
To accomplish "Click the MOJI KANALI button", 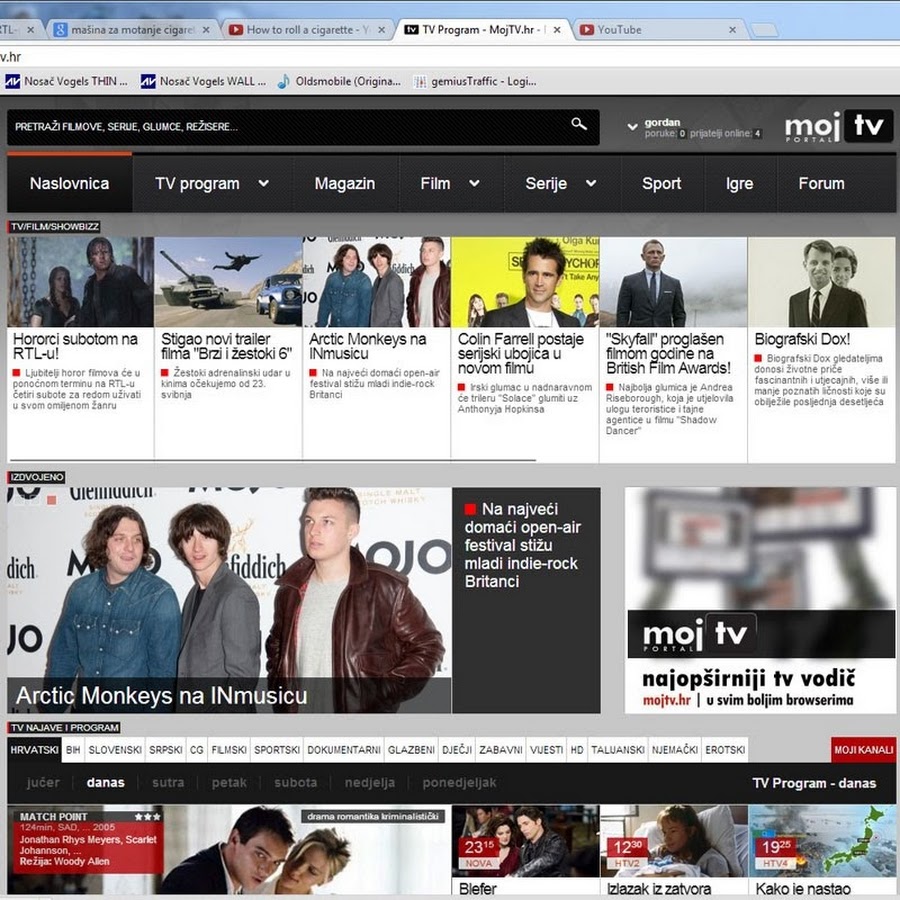I will pos(863,750).
